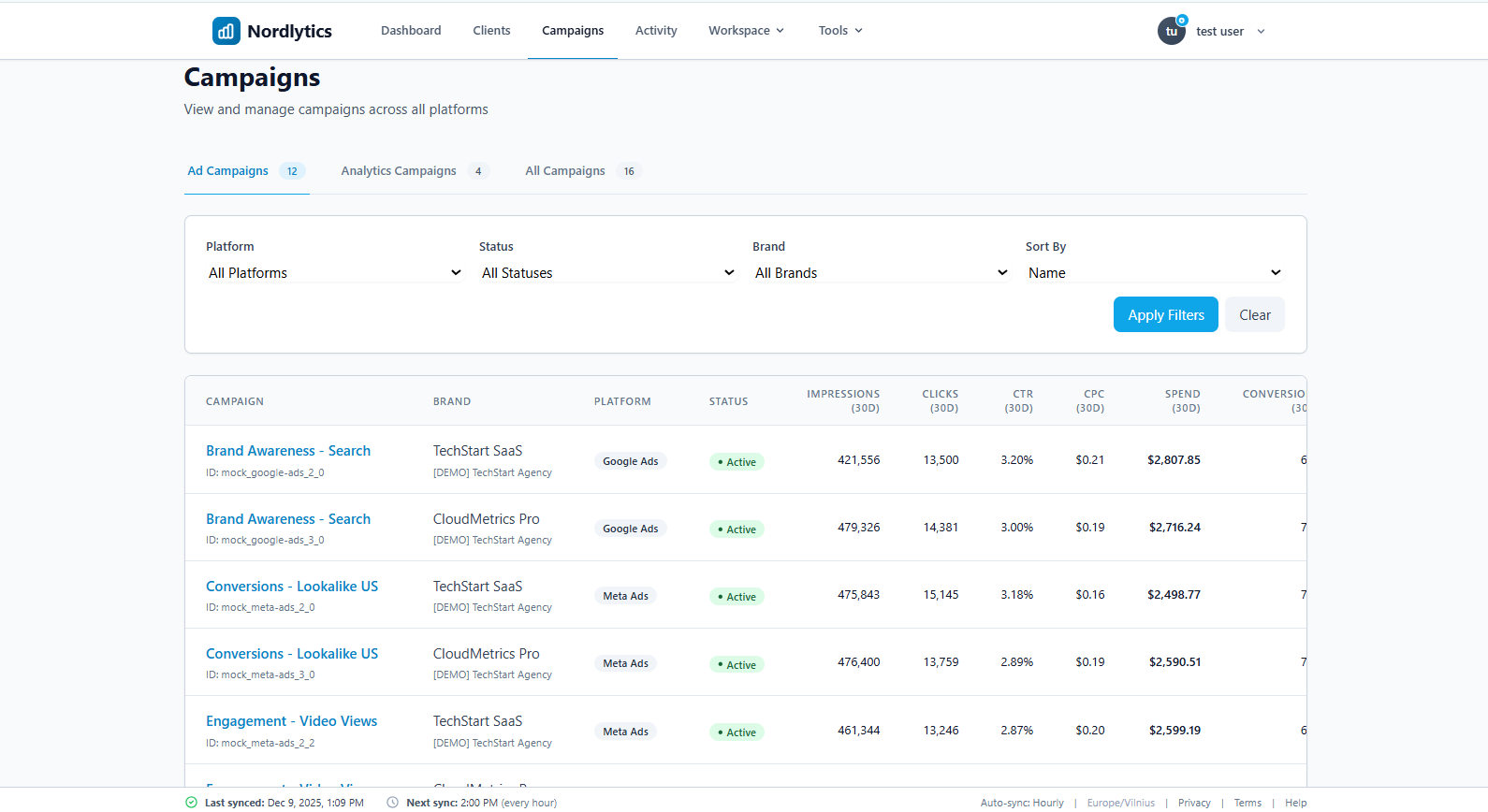Image resolution: width=1488 pixels, height=812 pixels.
Task: Click the green last synced checkmark icon
Action: coord(192,803)
